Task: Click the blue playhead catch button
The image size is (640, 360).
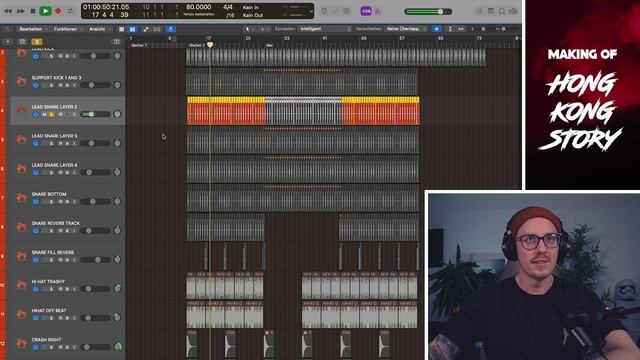Action: coord(171,29)
